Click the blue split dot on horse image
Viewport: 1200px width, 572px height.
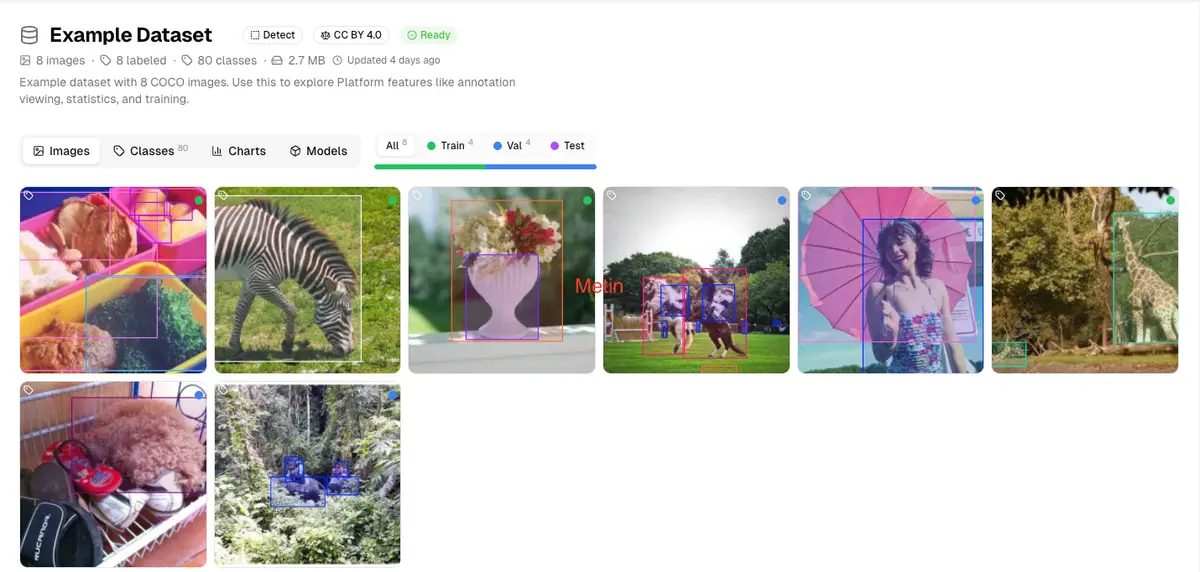coord(782,201)
